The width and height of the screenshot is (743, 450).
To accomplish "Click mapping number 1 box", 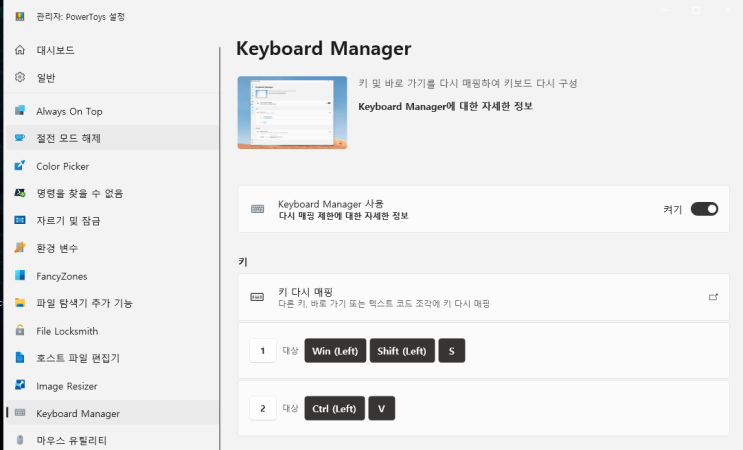I will pos(263,351).
